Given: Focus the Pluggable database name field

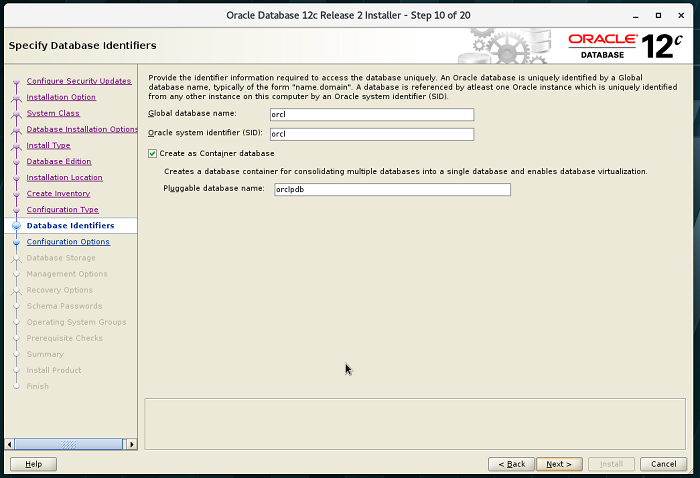Looking at the screenshot, I should point(391,189).
